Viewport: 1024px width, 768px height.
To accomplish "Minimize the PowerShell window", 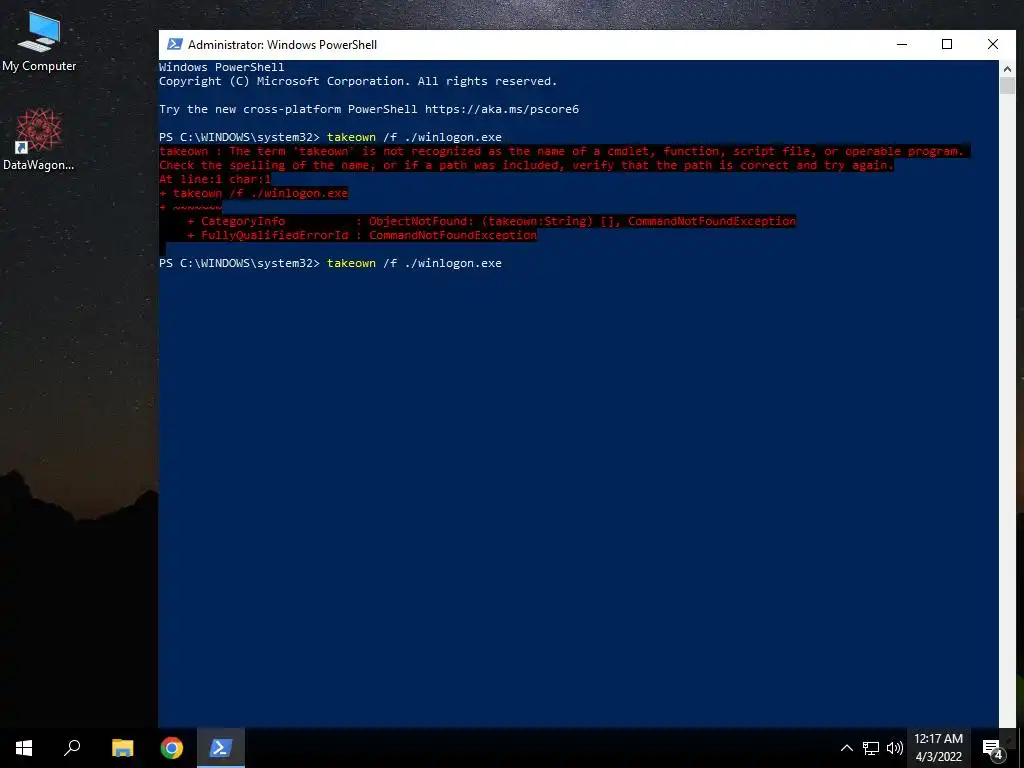I will 902,44.
